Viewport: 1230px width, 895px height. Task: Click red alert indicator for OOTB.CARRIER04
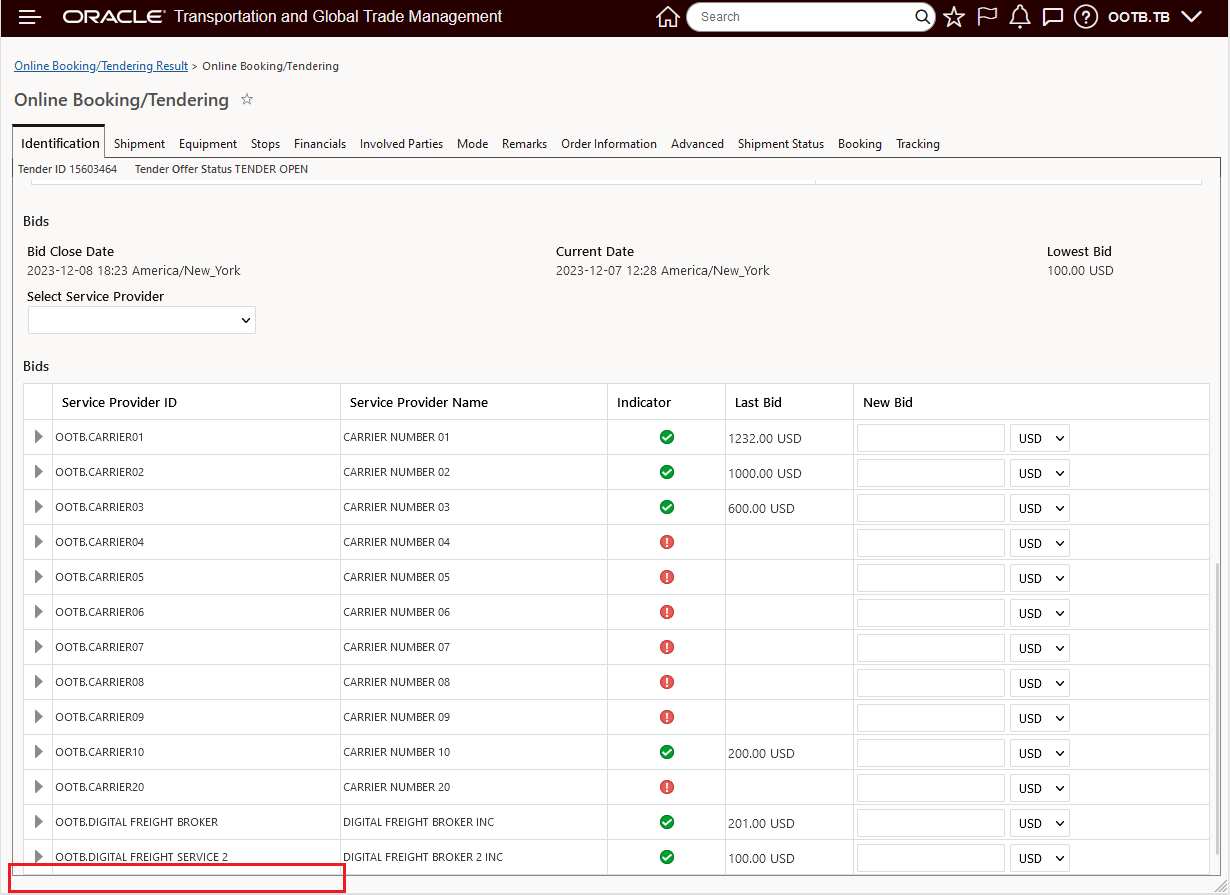[667, 542]
